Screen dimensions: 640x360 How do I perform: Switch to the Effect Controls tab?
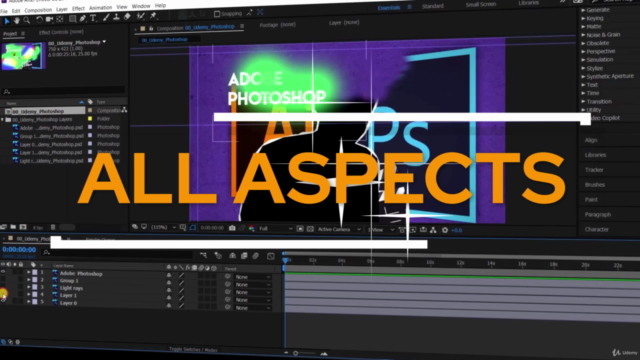click(61, 32)
